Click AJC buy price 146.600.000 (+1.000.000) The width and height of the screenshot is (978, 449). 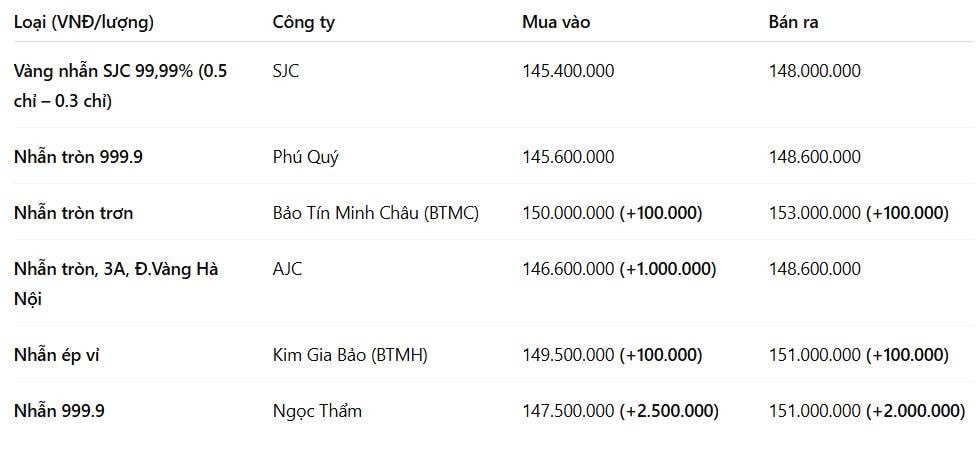619,269
